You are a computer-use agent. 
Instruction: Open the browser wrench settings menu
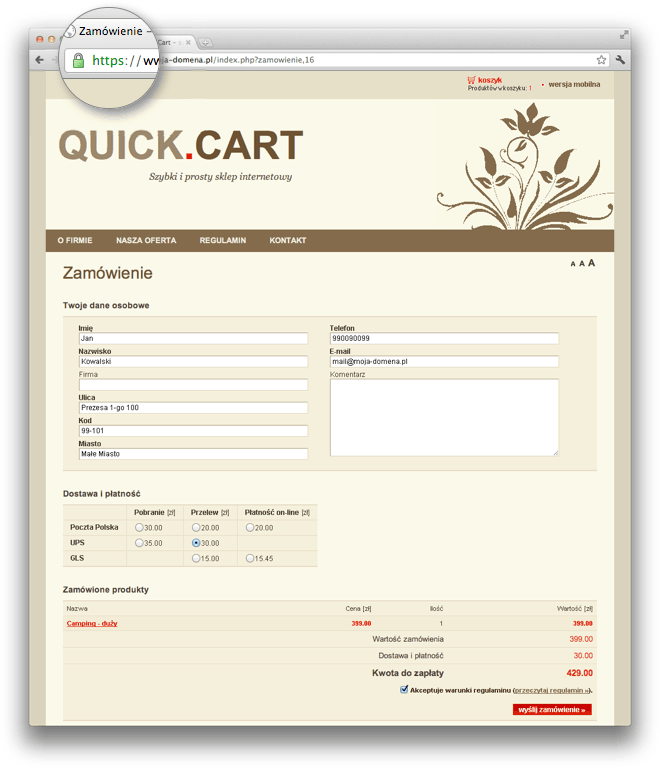point(620,60)
